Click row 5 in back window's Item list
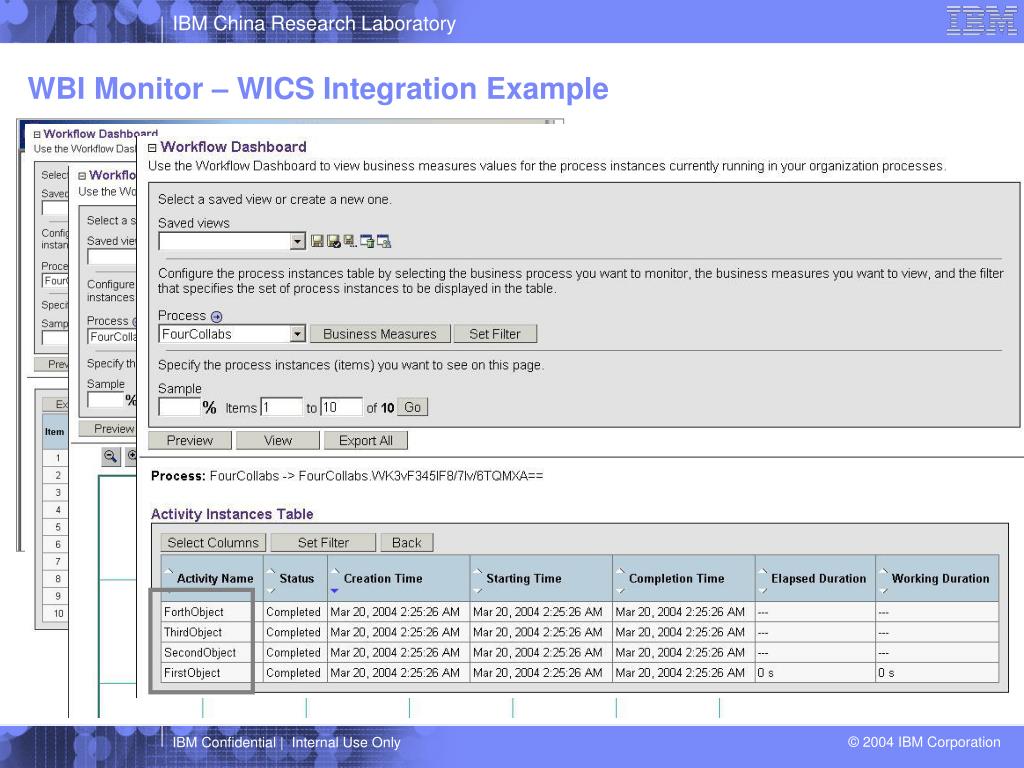This screenshot has height=768, width=1024. coord(57,527)
